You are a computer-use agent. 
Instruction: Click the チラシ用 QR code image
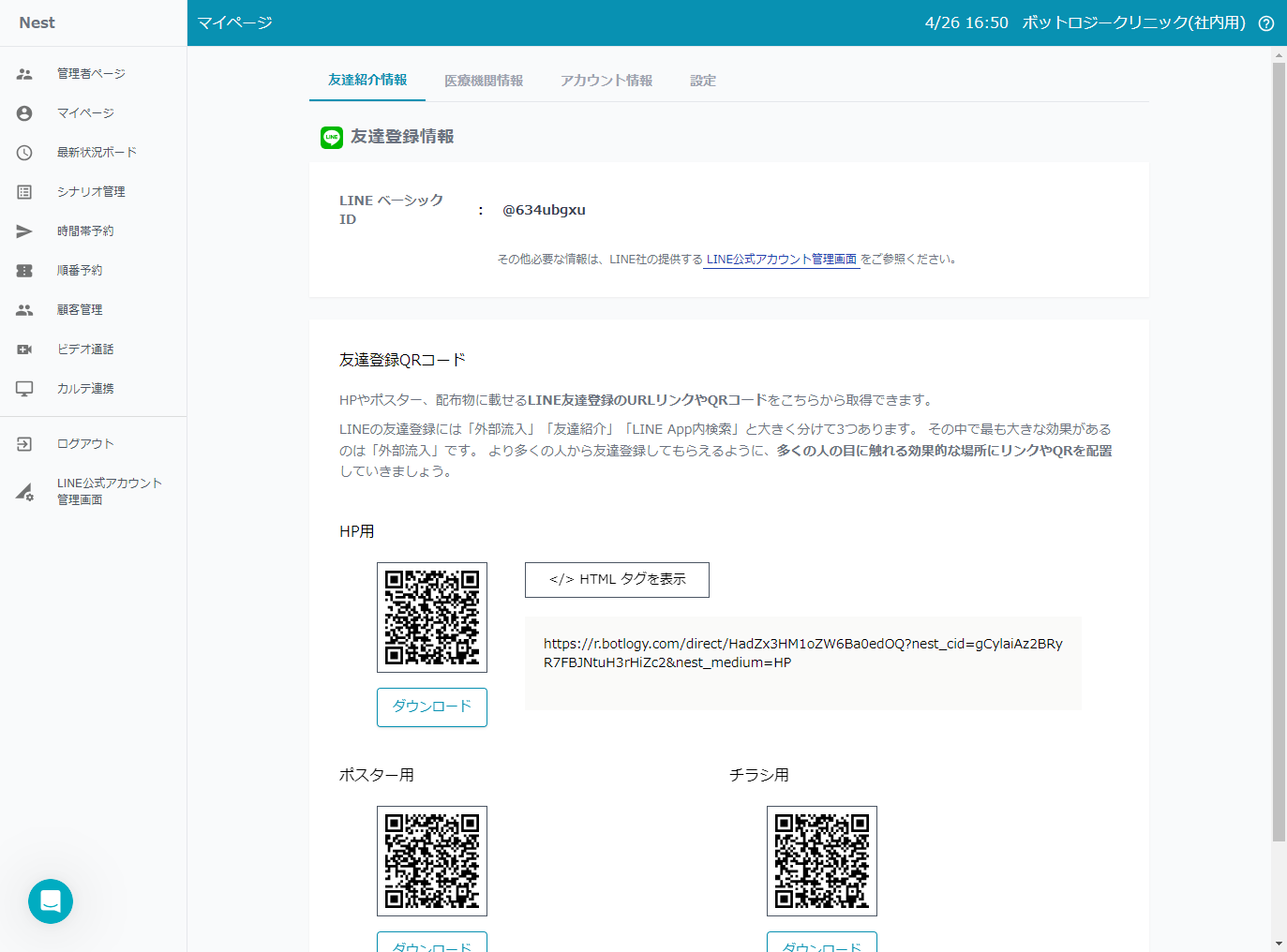(822, 861)
